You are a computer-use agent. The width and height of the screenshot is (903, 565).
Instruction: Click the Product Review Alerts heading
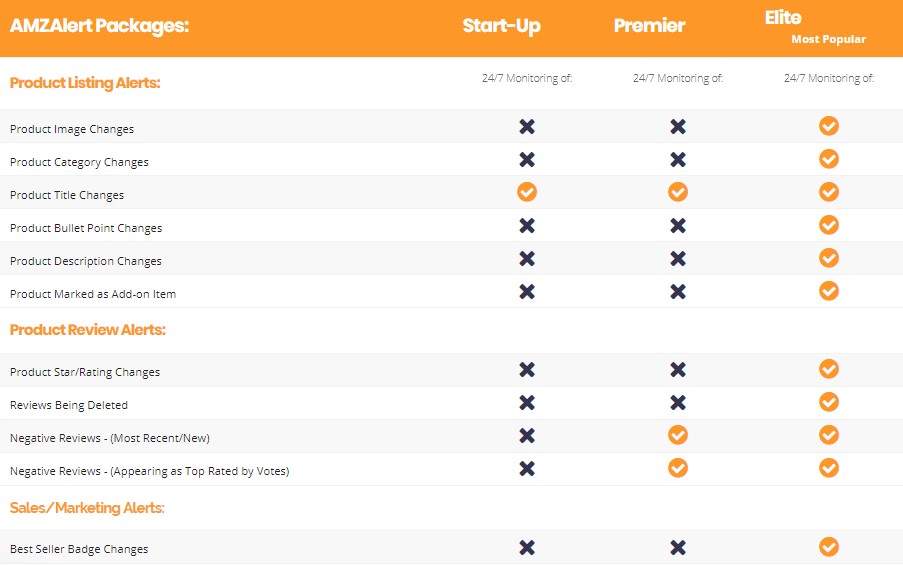88,330
